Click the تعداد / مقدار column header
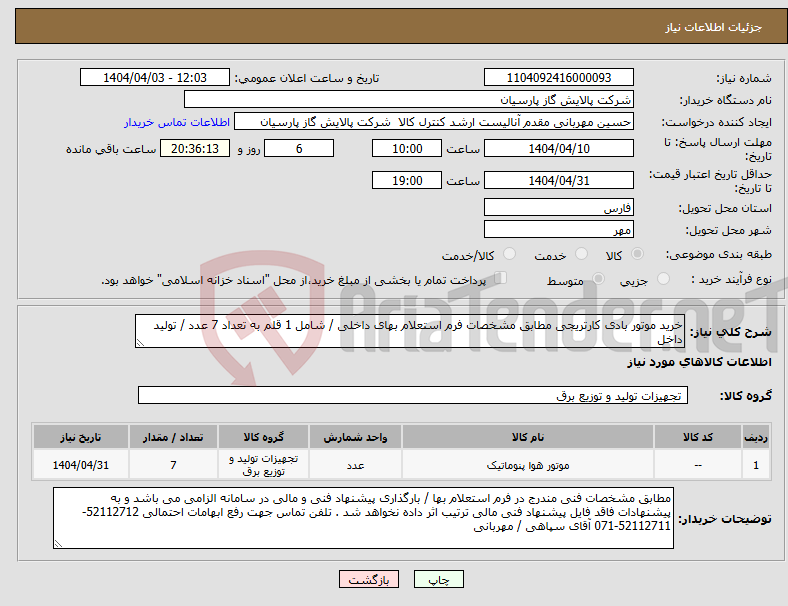The height and width of the screenshot is (606, 788). tap(173, 437)
